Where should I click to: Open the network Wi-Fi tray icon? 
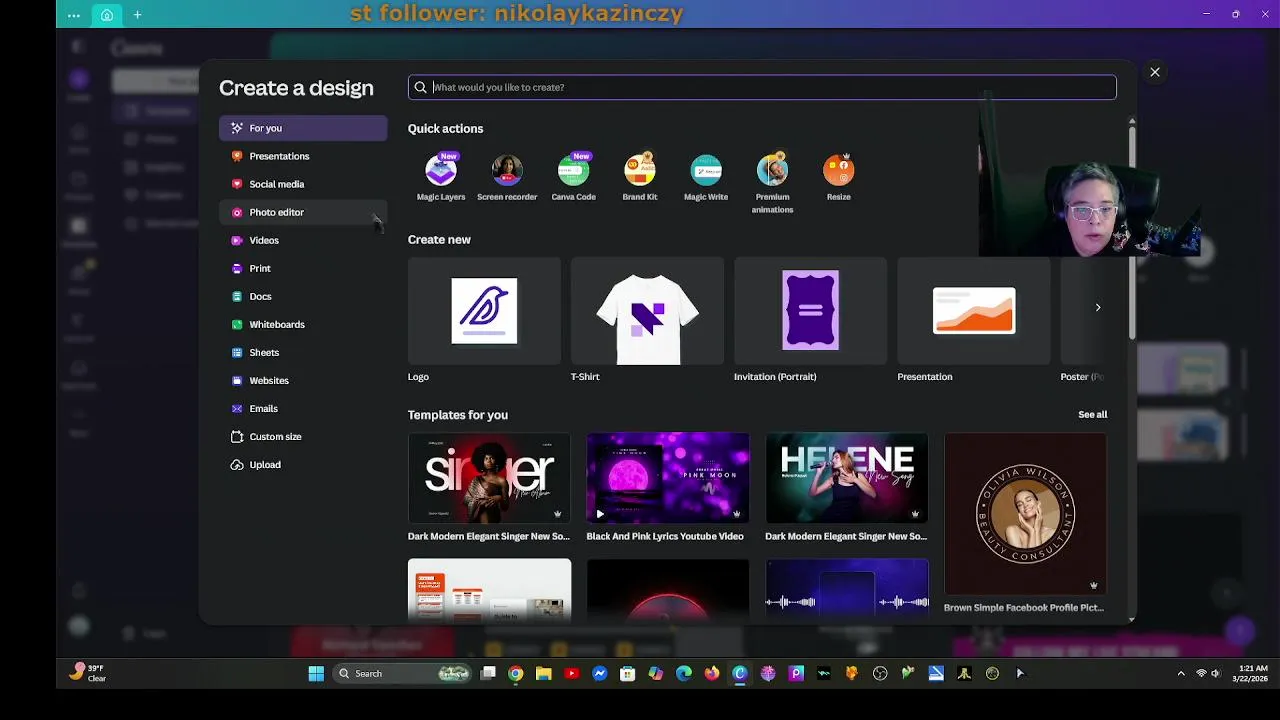[1201, 673]
